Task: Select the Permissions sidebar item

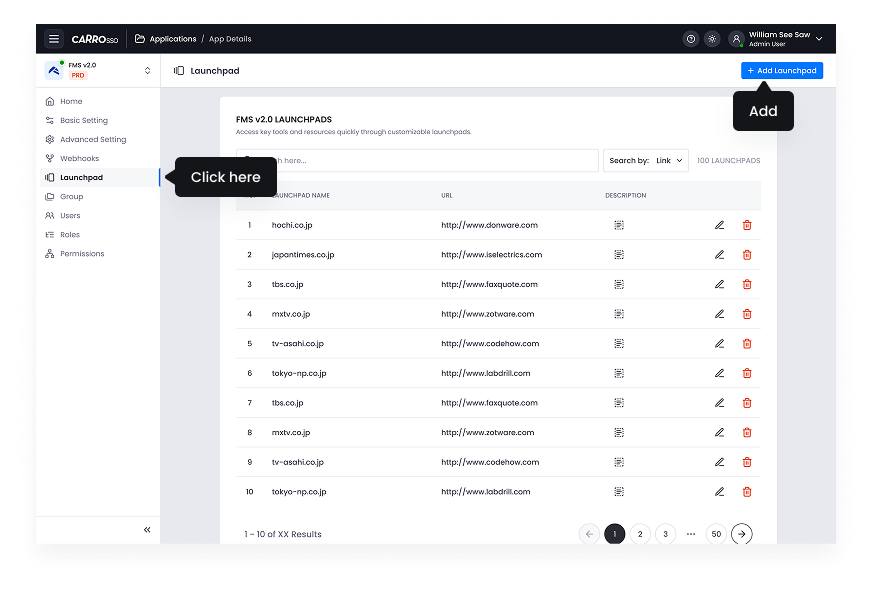Action: coord(84,253)
